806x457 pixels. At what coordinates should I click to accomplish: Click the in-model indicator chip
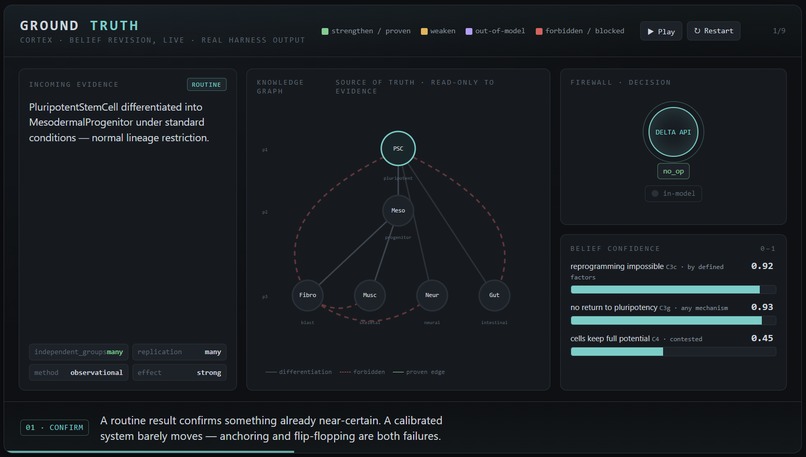[x=673, y=193]
